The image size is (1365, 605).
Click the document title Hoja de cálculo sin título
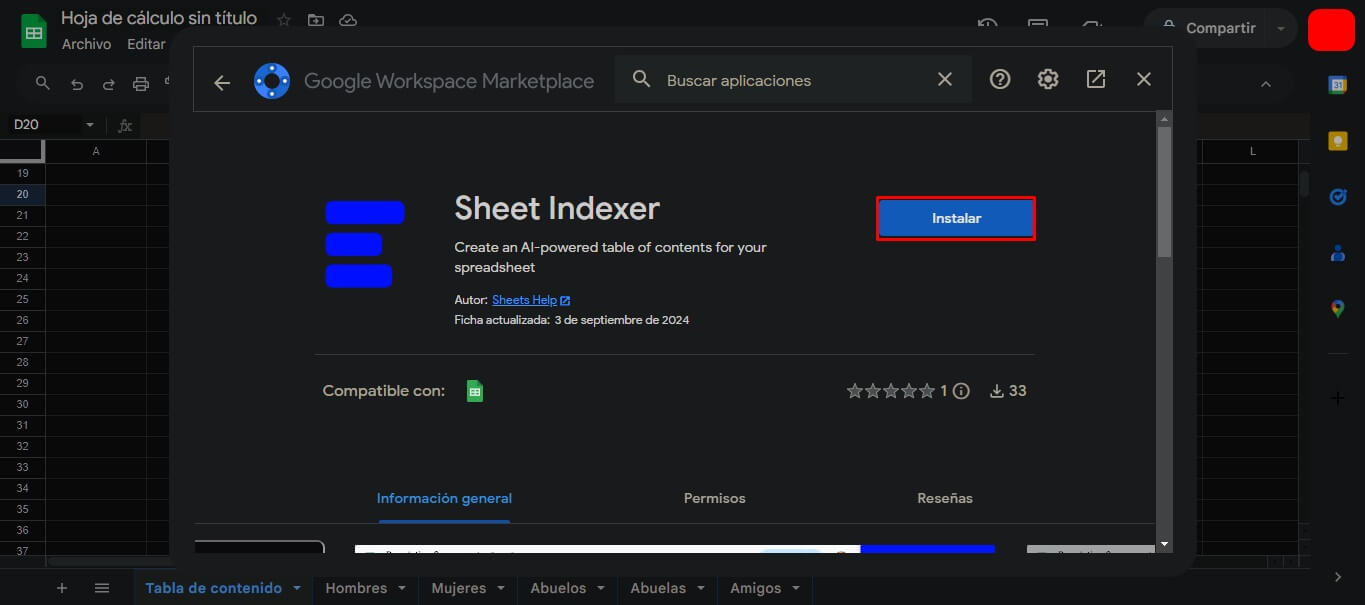pos(159,18)
